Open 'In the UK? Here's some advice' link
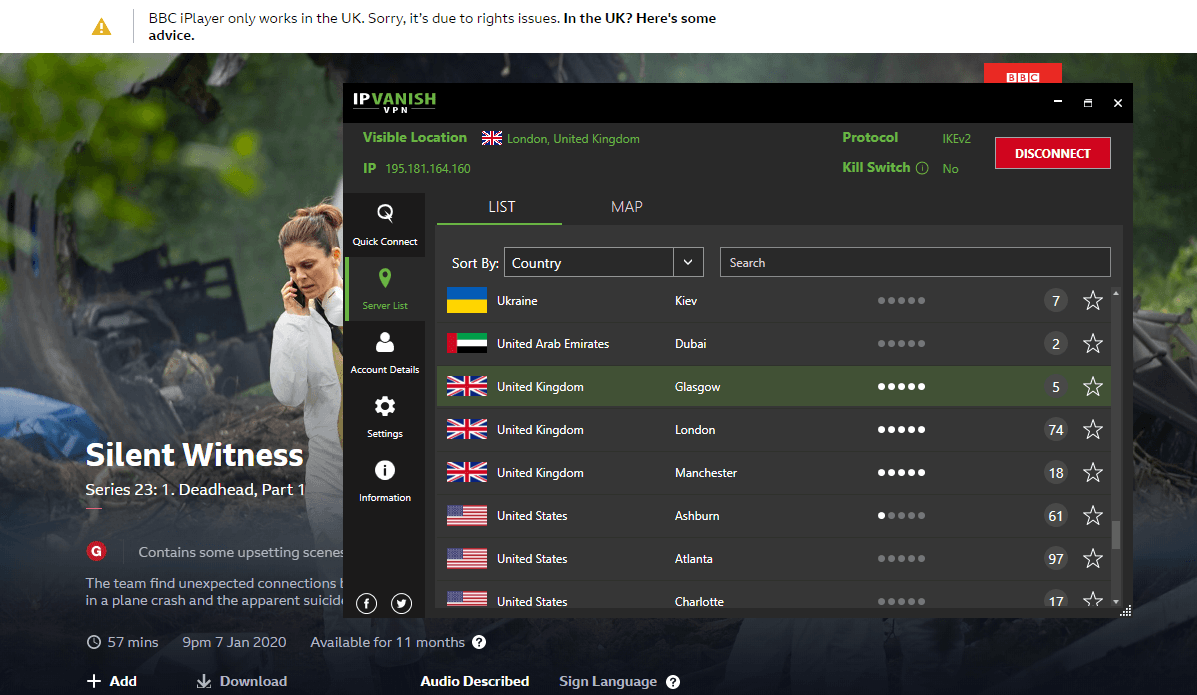This screenshot has width=1197, height=695. click(431, 27)
